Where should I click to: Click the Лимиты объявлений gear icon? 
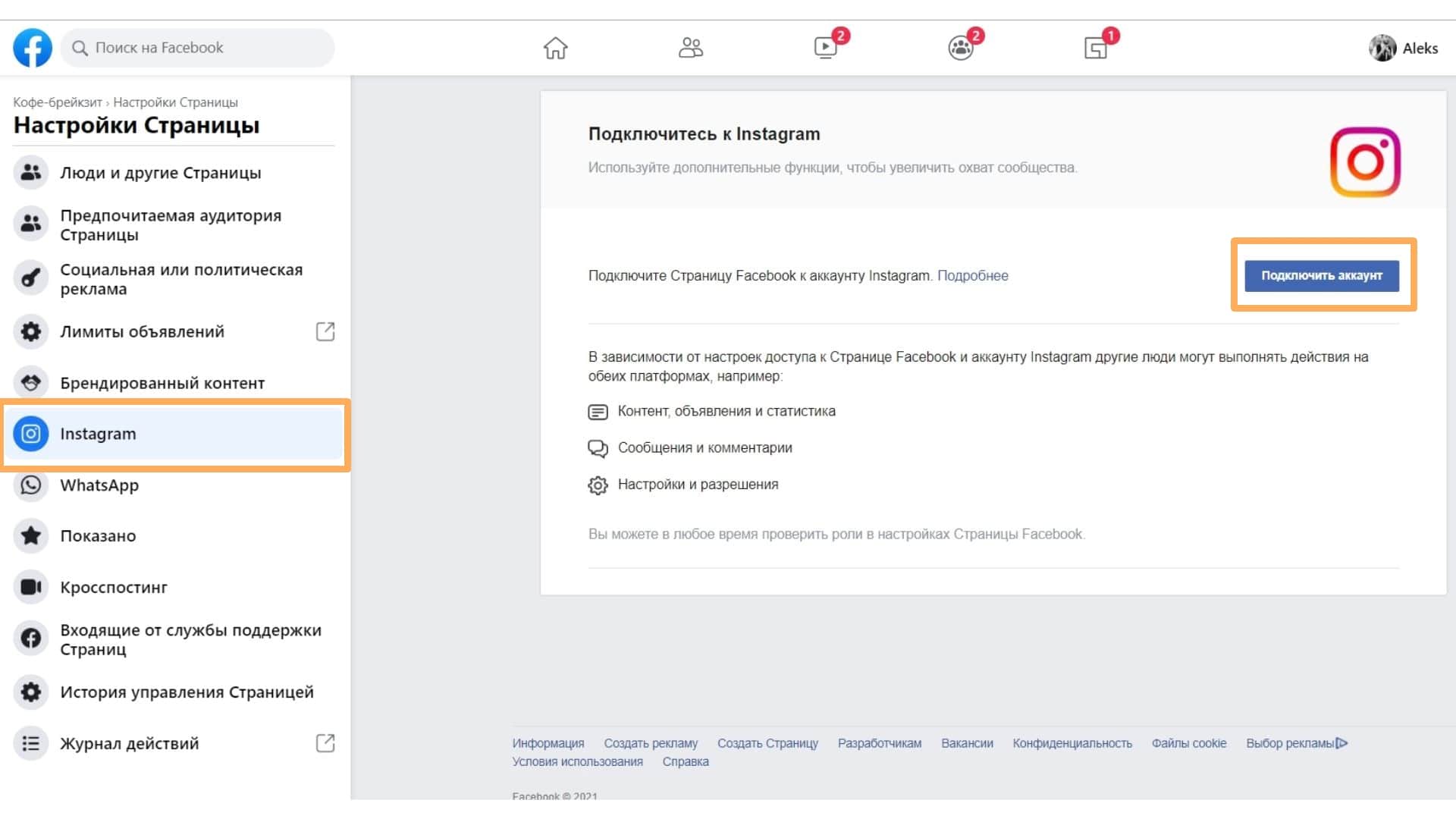(x=31, y=331)
